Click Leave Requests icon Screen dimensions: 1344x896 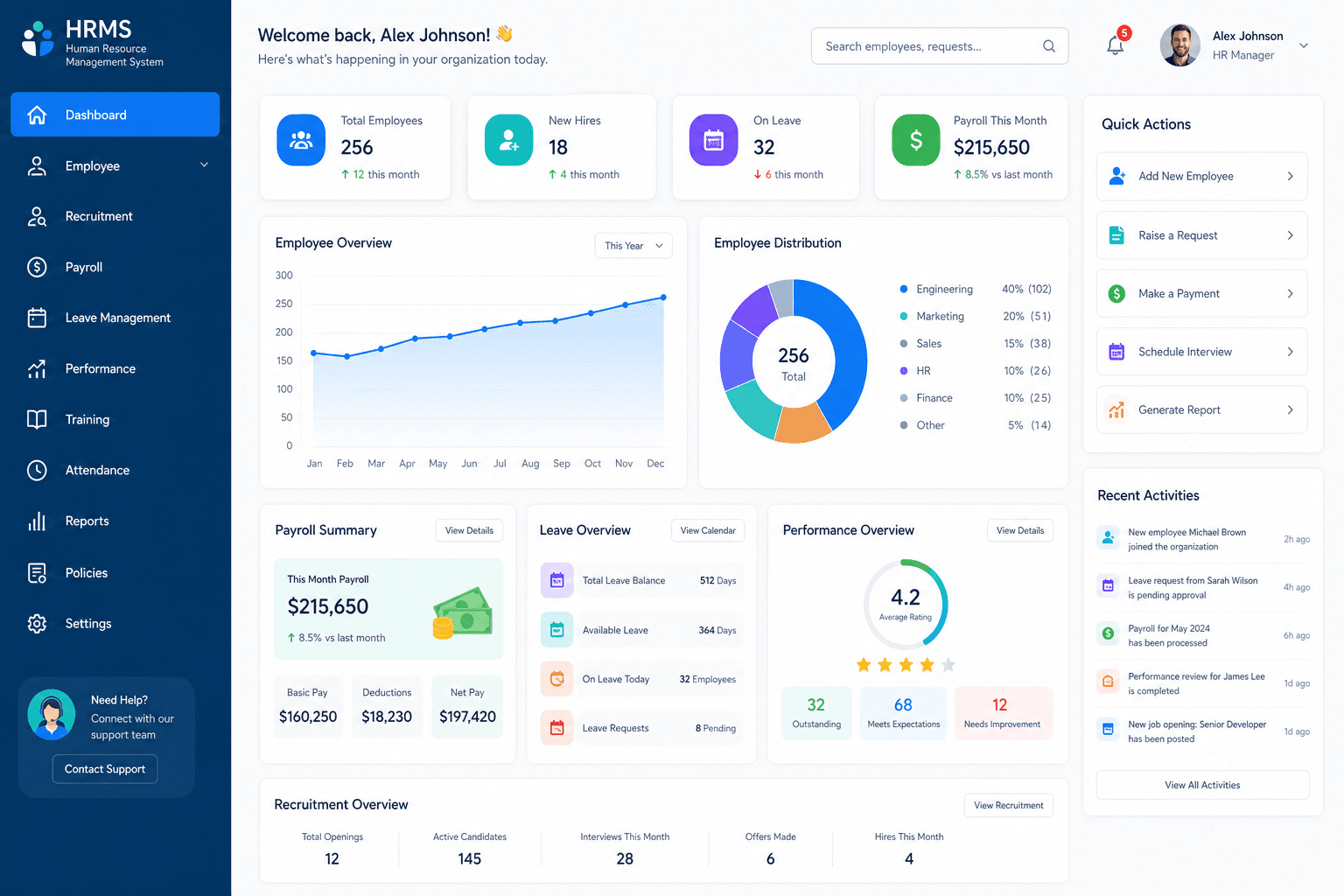[x=556, y=728]
